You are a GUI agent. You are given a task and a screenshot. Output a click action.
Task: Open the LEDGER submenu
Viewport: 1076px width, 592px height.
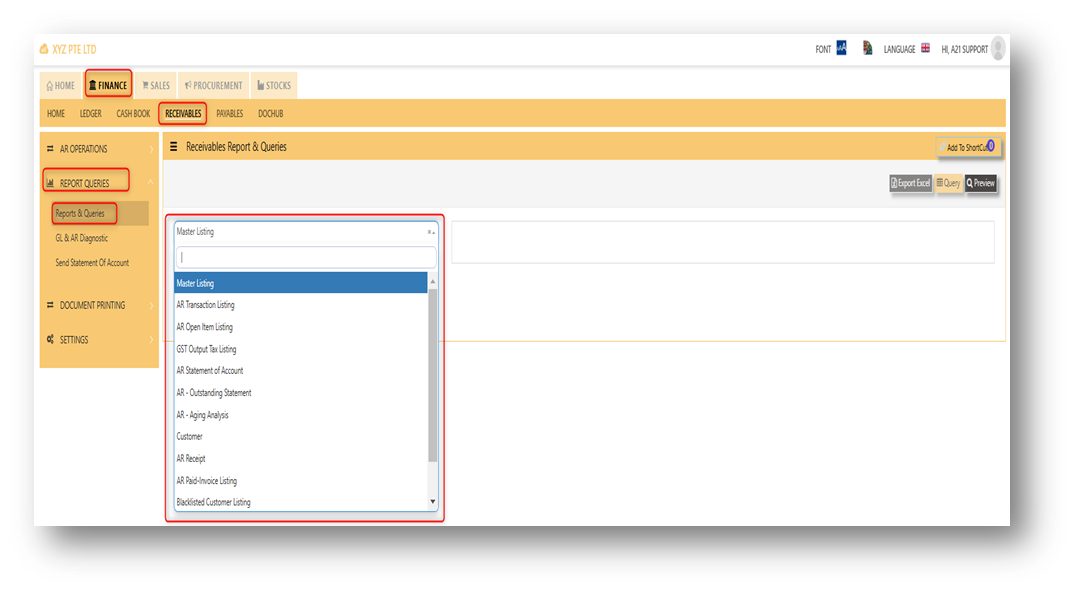coord(91,114)
